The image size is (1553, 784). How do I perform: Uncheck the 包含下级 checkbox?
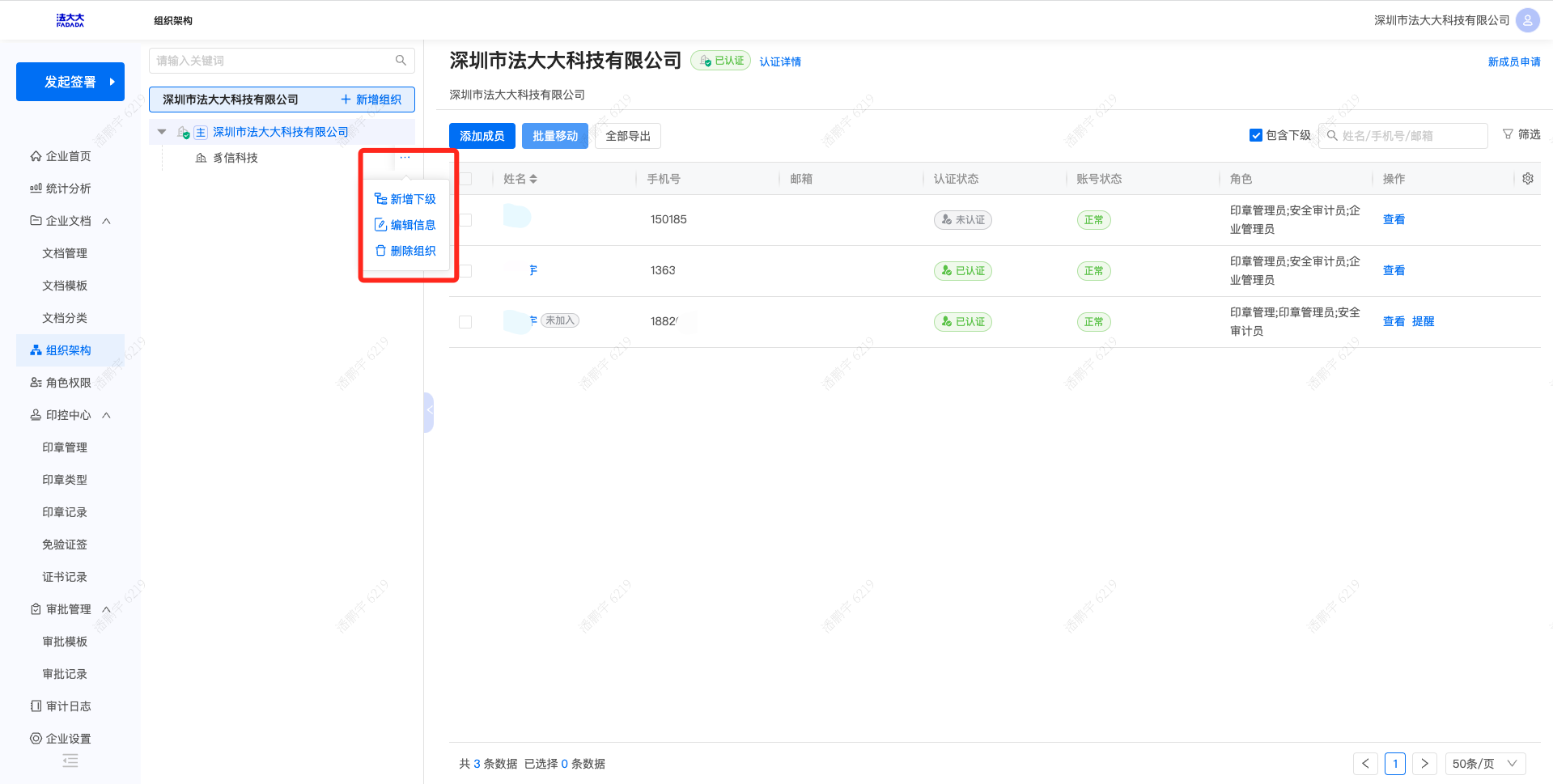click(1256, 135)
